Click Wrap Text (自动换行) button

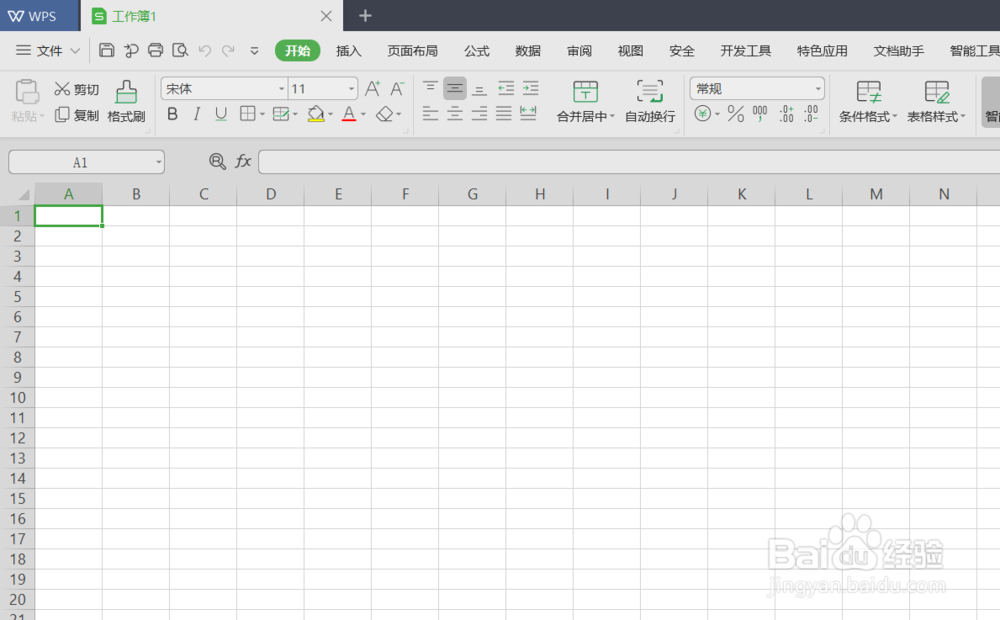pyautogui.click(x=650, y=101)
